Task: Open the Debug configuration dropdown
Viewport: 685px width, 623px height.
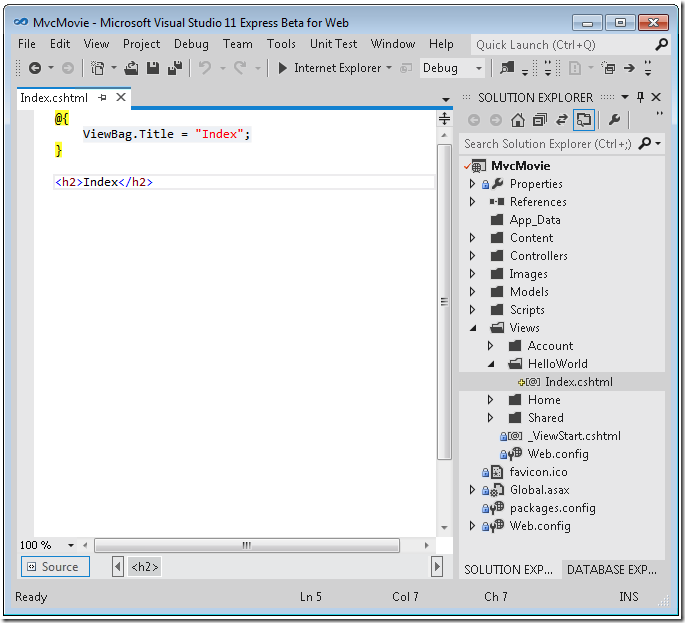Action: pyautogui.click(x=478, y=68)
